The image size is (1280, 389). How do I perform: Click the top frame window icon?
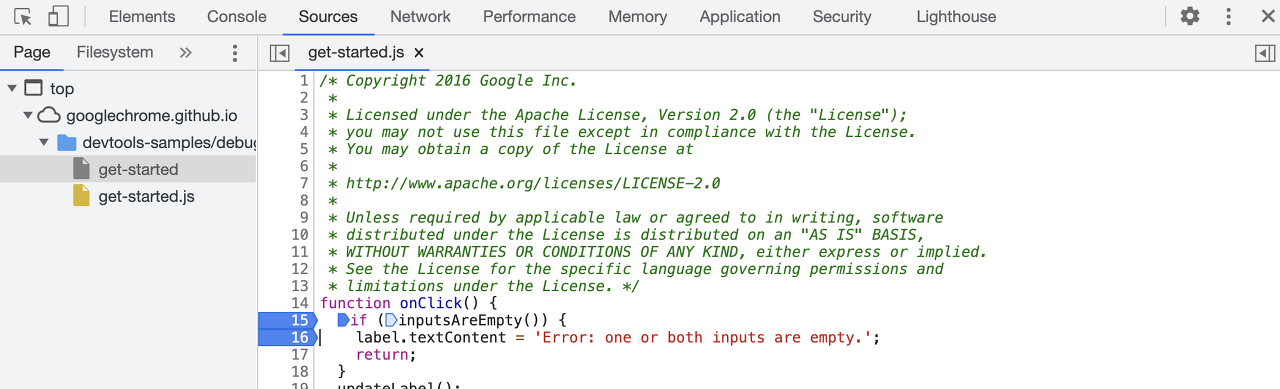click(34, 88)
